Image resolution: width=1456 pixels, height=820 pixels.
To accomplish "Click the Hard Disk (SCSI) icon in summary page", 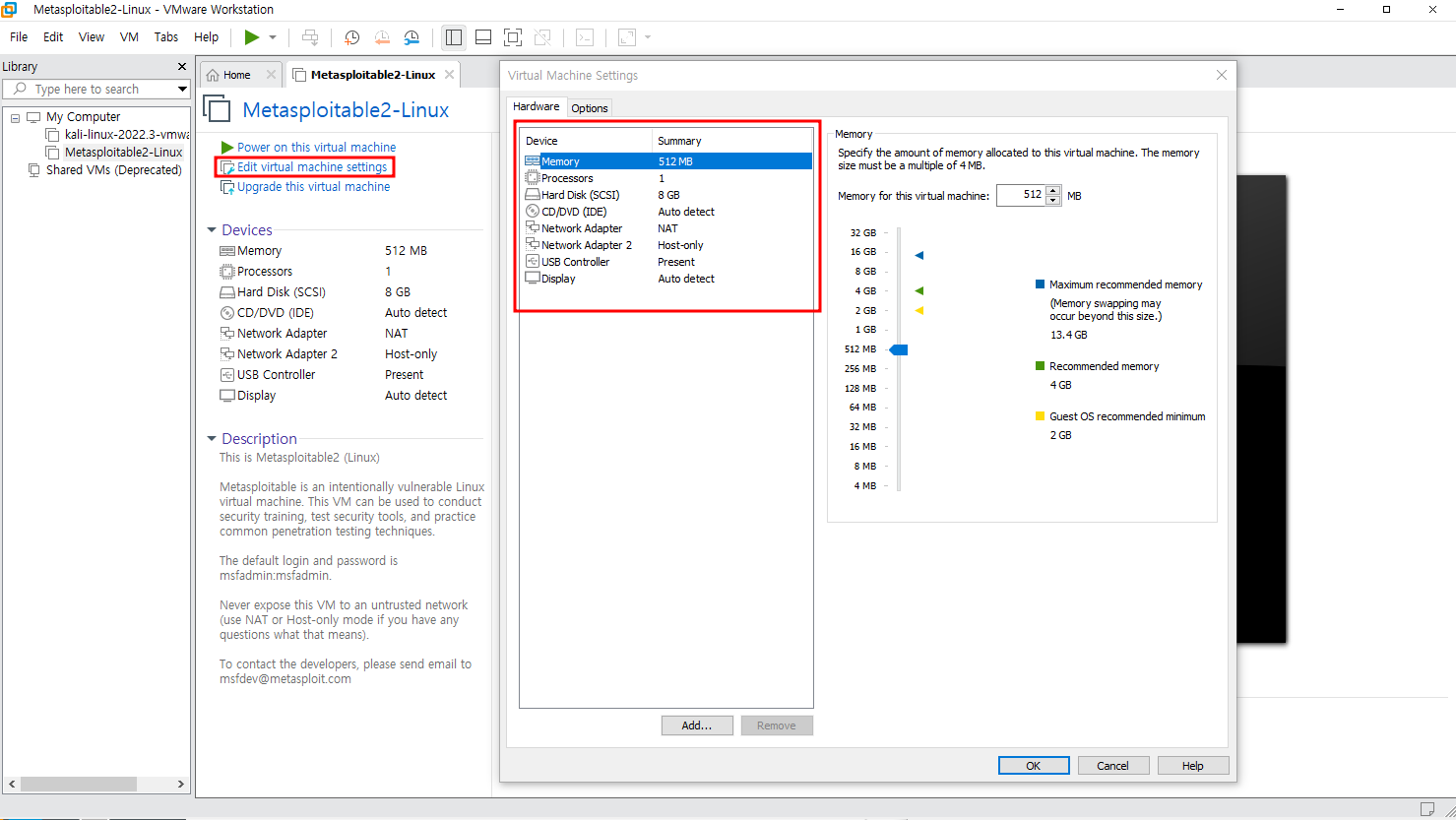I will click(227, 292).
